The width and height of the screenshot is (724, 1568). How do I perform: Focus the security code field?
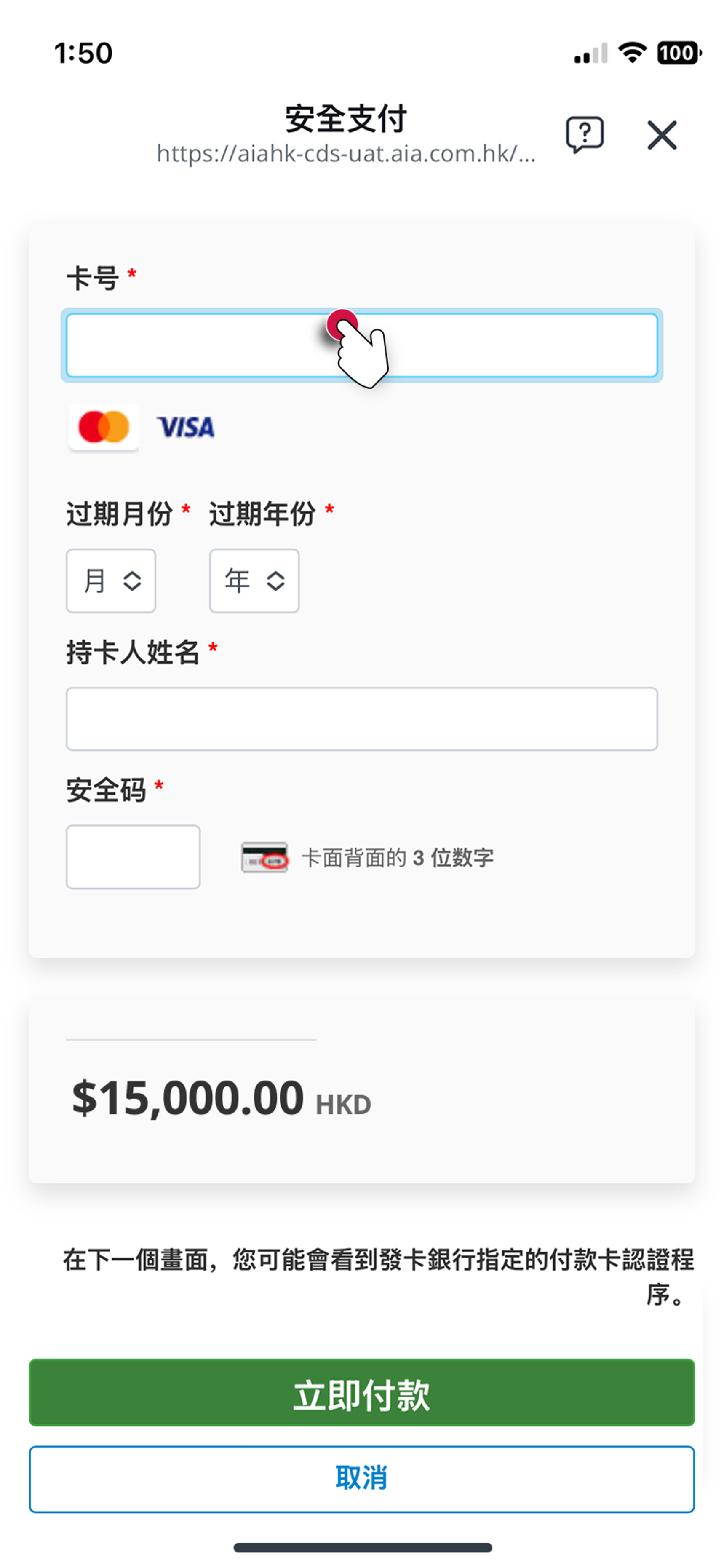click(x=133, y=857)
